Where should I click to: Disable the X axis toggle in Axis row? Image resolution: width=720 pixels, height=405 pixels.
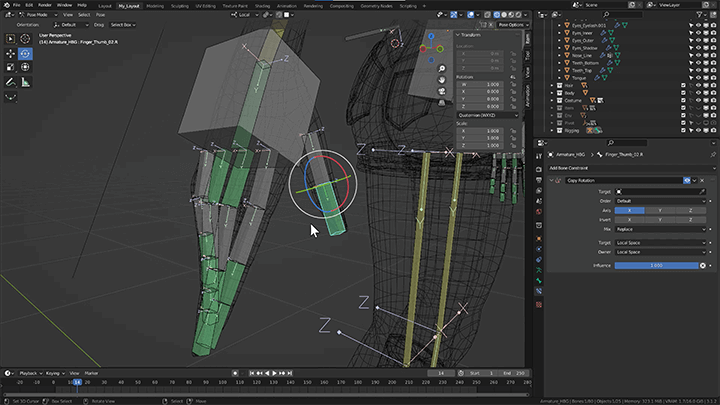click(x=630, y=210)
